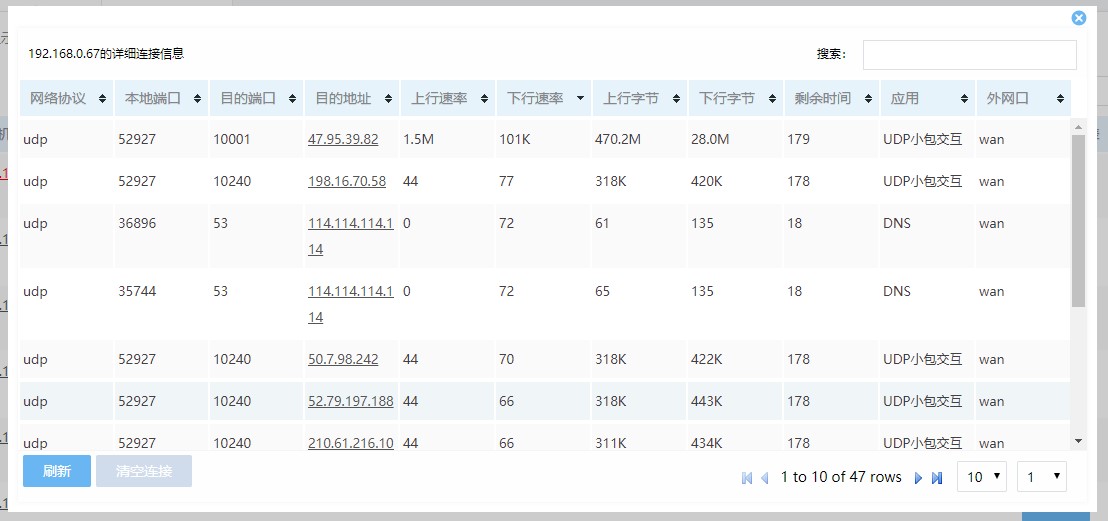Focus the 搜索 search field
Image resolution: width=1108 pixels, height=521 pixels.
click(x=970, y=54)
